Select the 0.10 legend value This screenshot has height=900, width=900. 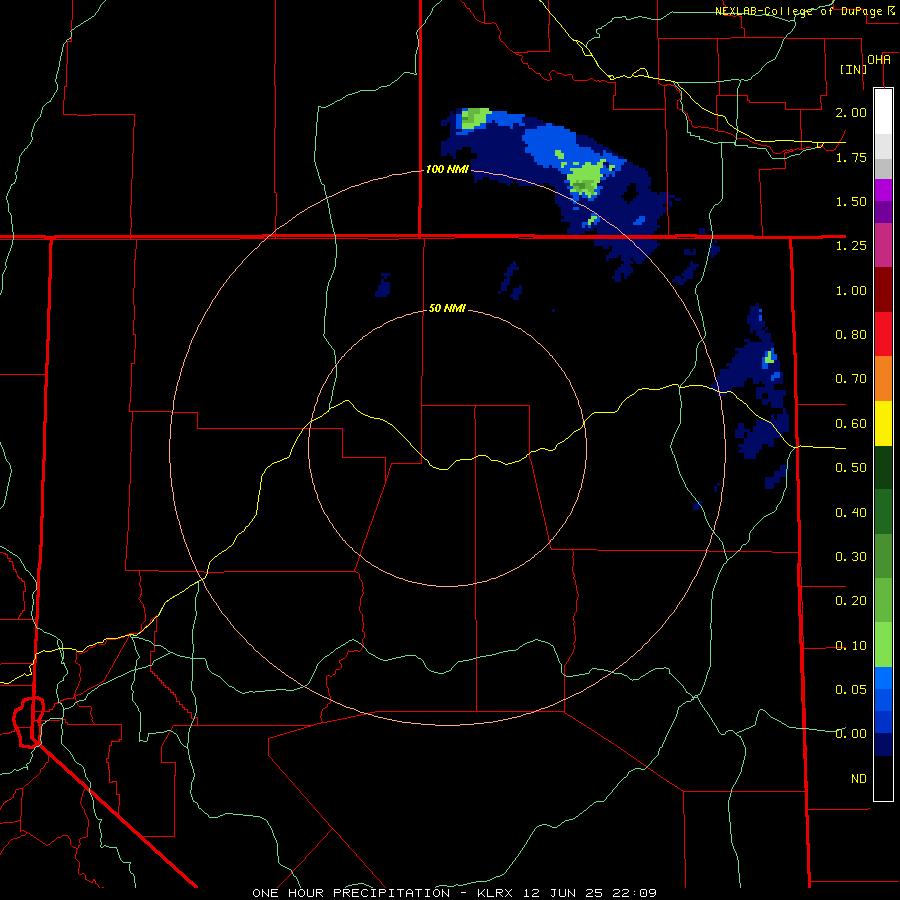[x=851, y=646]
